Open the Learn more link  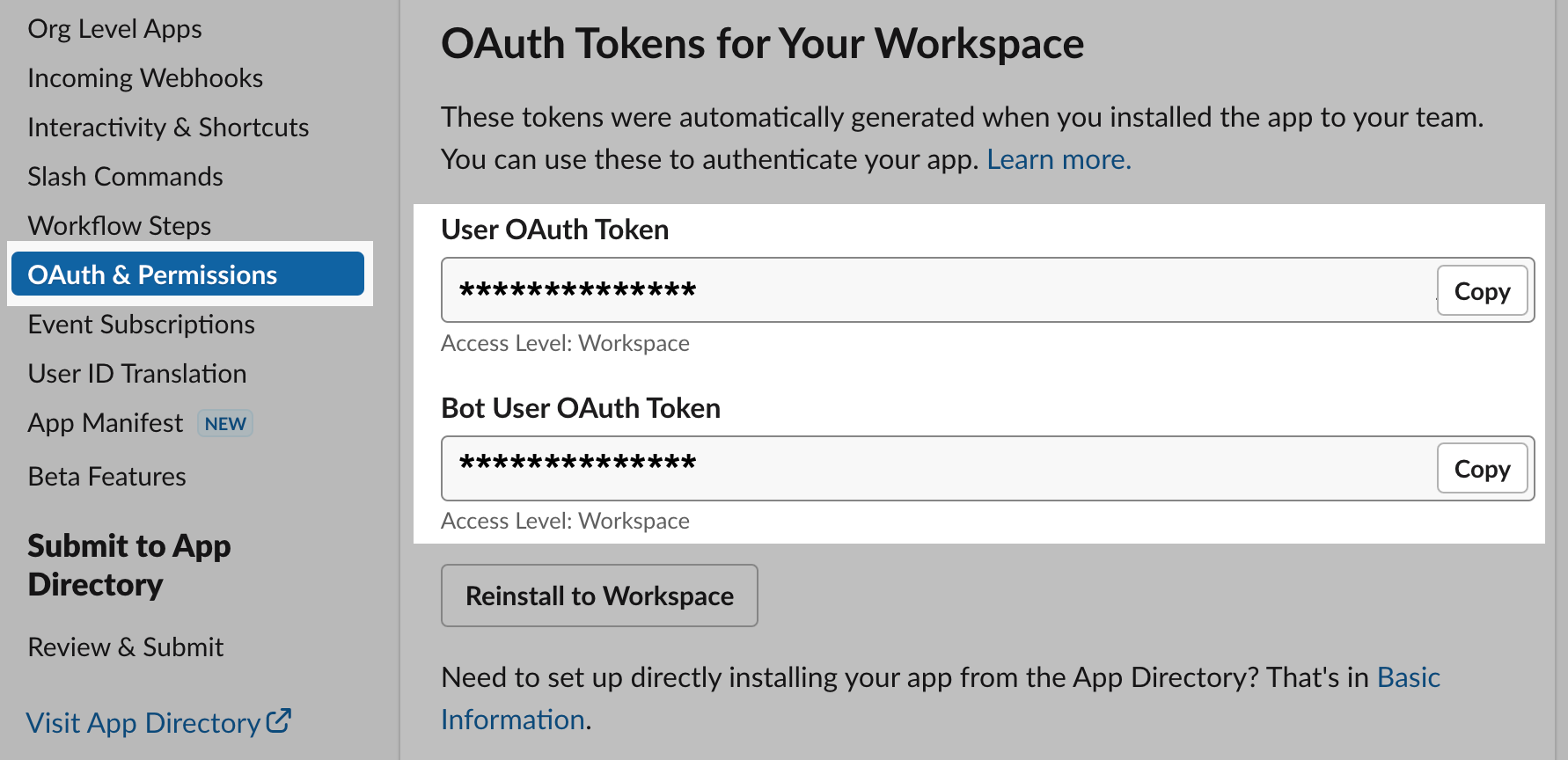click(x=1058, y=159)
